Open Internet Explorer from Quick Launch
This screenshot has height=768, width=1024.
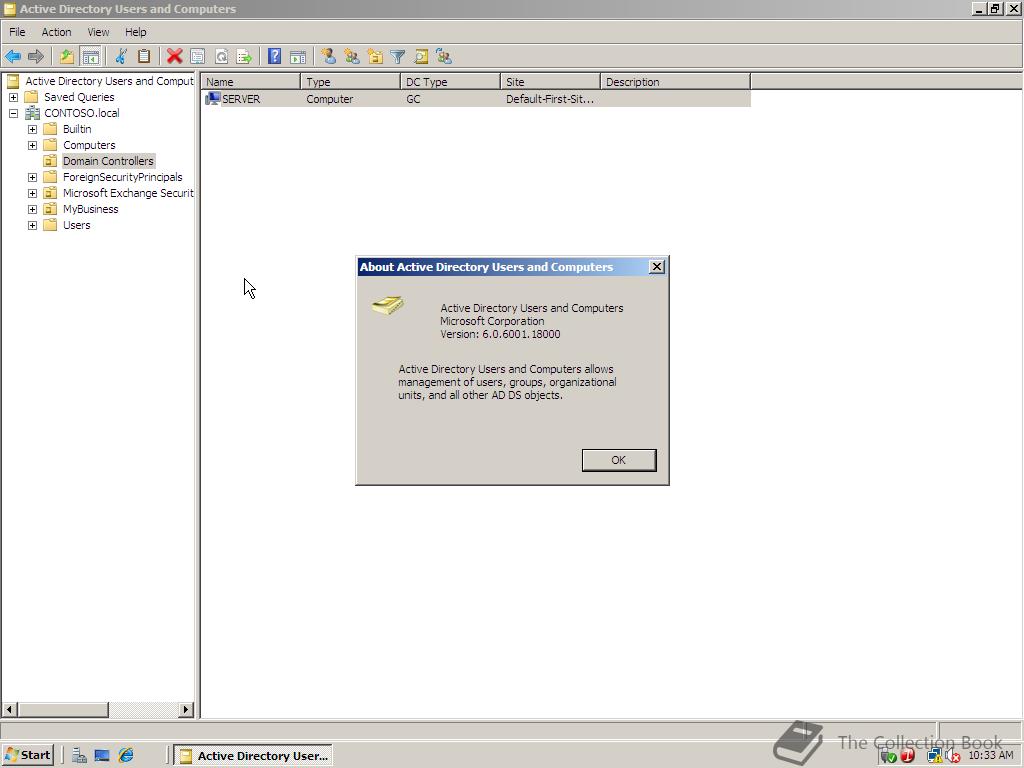coord(126,756)
